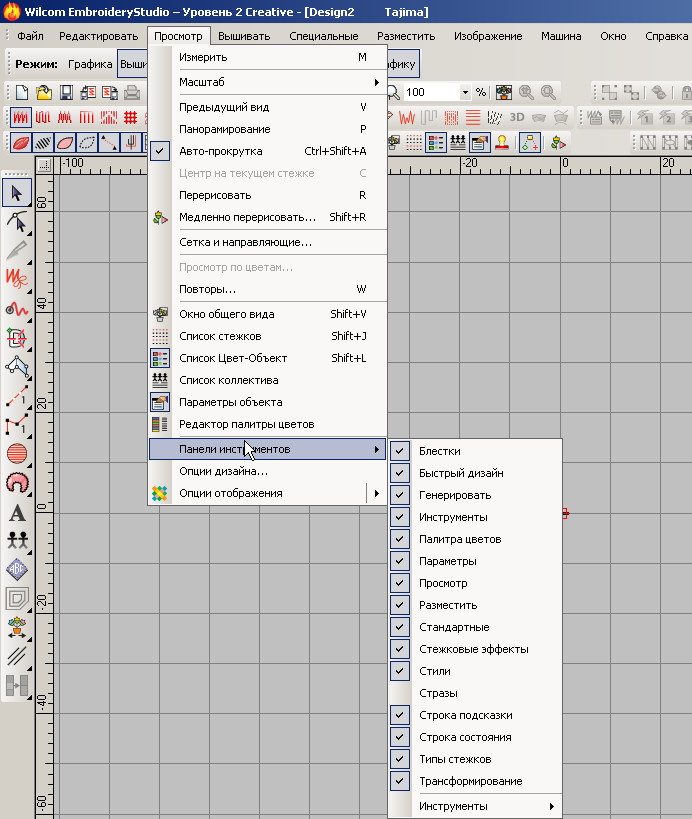Open Редактор палитры цветов
The width and height of the screenshot is (692, 819).
point(246,424)
